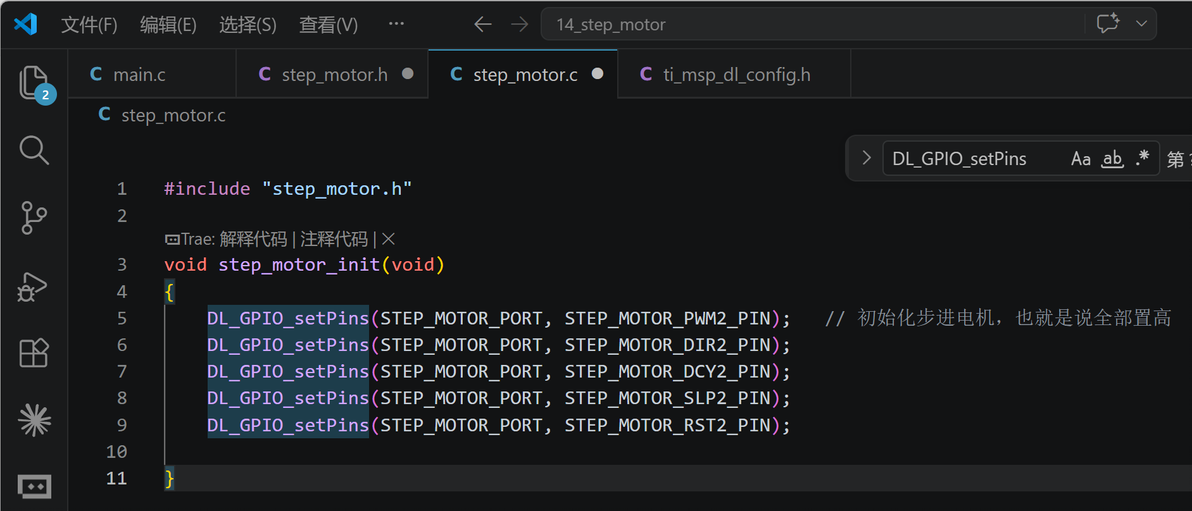The width and height of the screenshot is (1192, 511).
Task: Show more menus with the ellipsis
Action: [x=396, y=24]
